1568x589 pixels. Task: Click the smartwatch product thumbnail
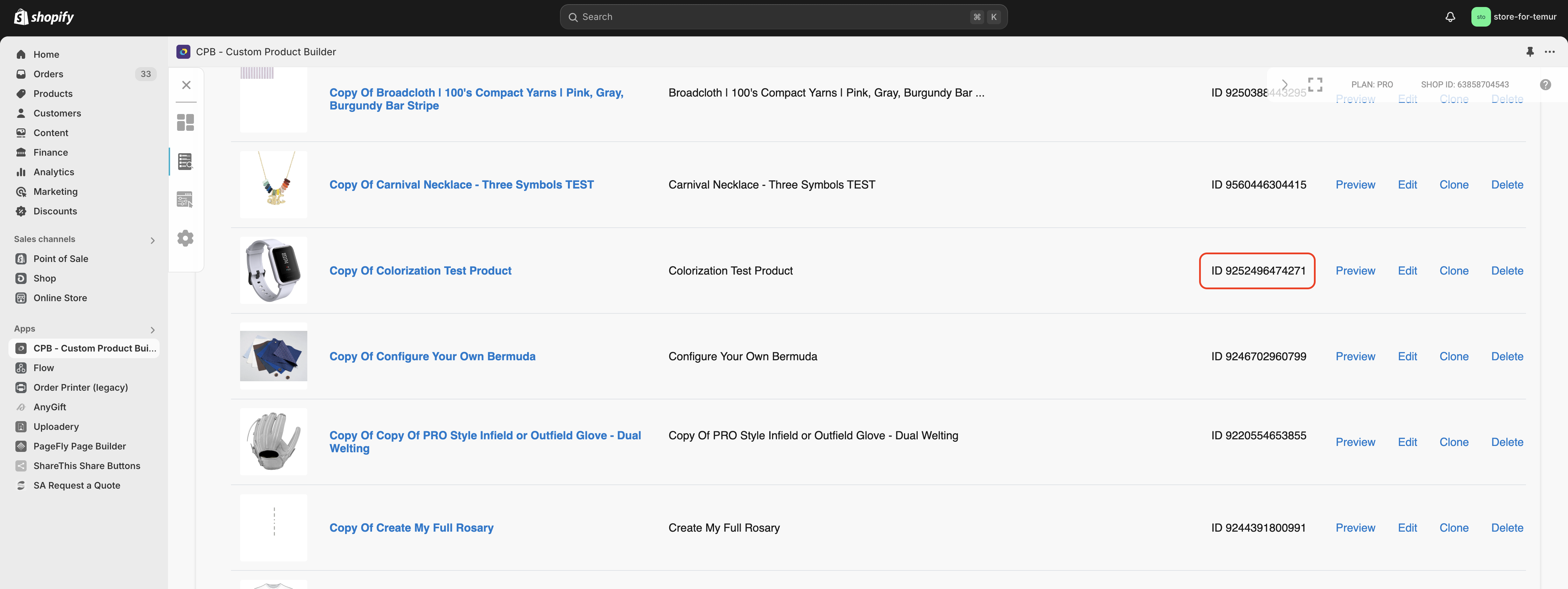pyautogui.click(x=273, y=270)
